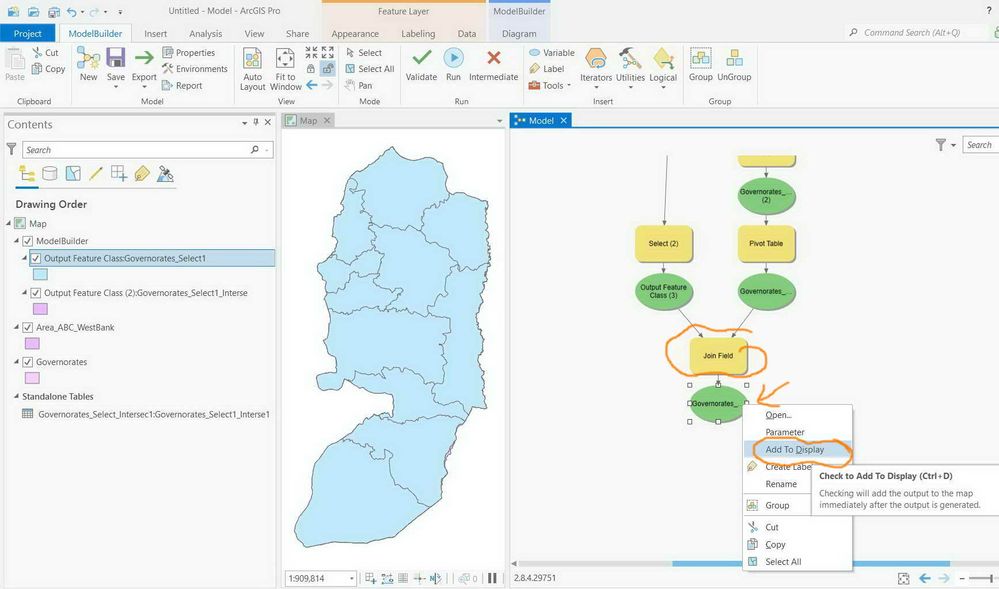Select the Pivot Table tool element
Viewport: 999px width, 589px height.
coord(766,244)
